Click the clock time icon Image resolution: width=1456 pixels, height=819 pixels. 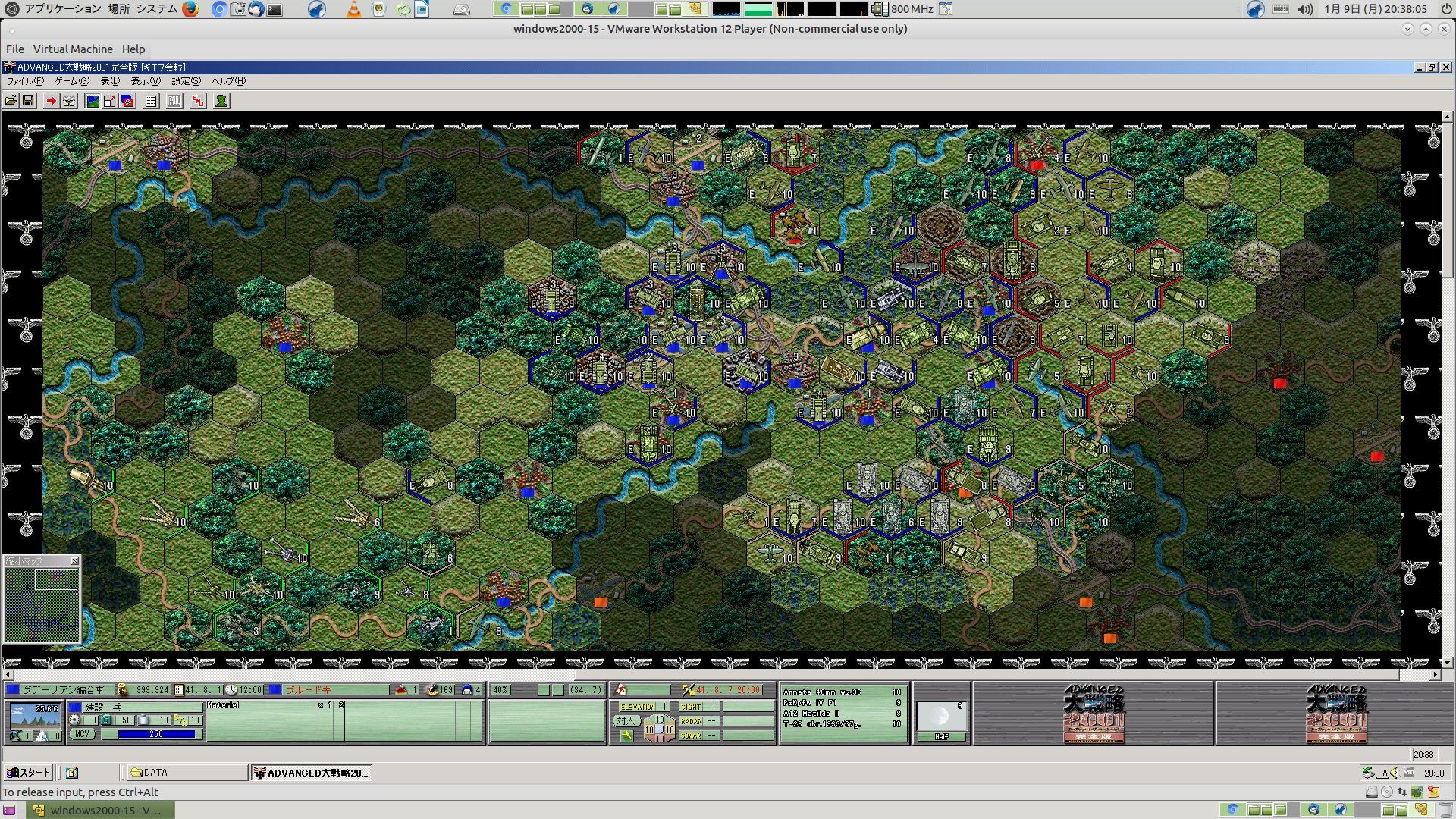[x=231, y=690]
